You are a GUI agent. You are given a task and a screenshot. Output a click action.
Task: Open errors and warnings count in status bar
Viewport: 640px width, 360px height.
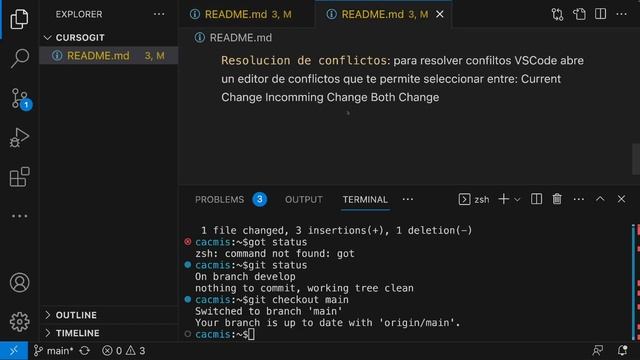tap(124, 351)
